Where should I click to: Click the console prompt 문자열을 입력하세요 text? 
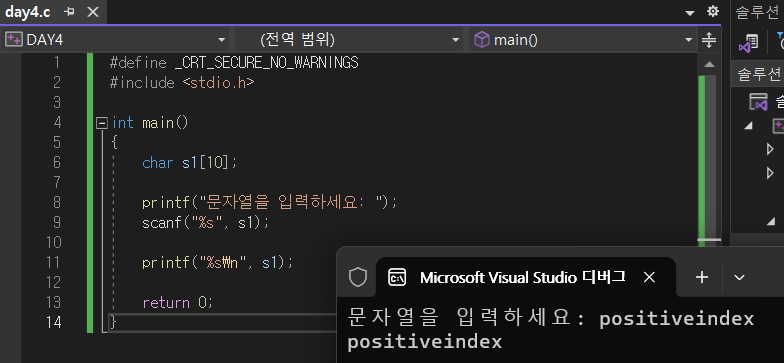[466, 318]
